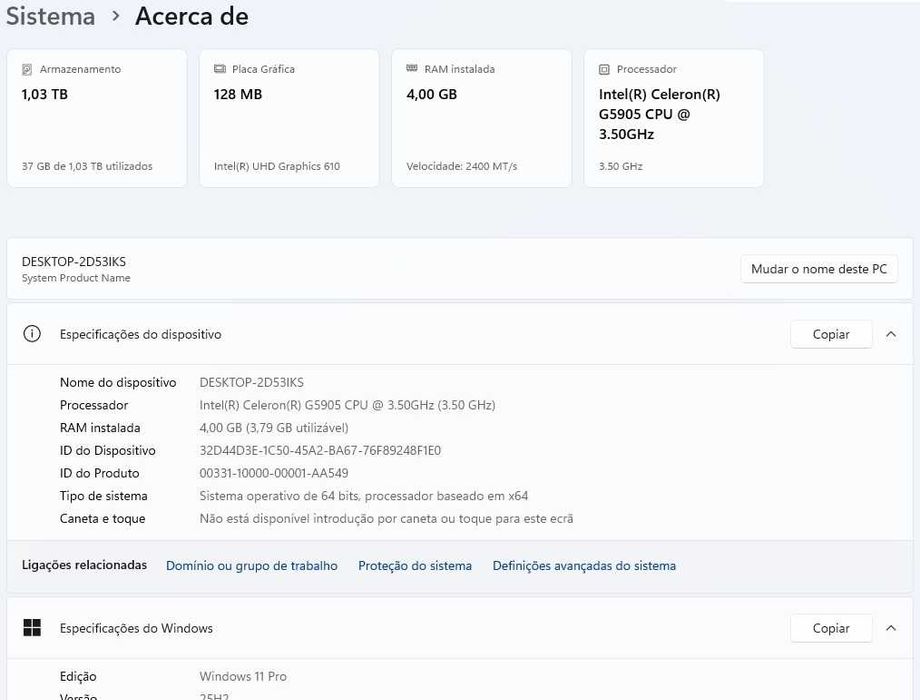The image size is (920, 700).
Task: Click 37 GB de 1,03 TB utilizados
Action: [x=87, y=166]
